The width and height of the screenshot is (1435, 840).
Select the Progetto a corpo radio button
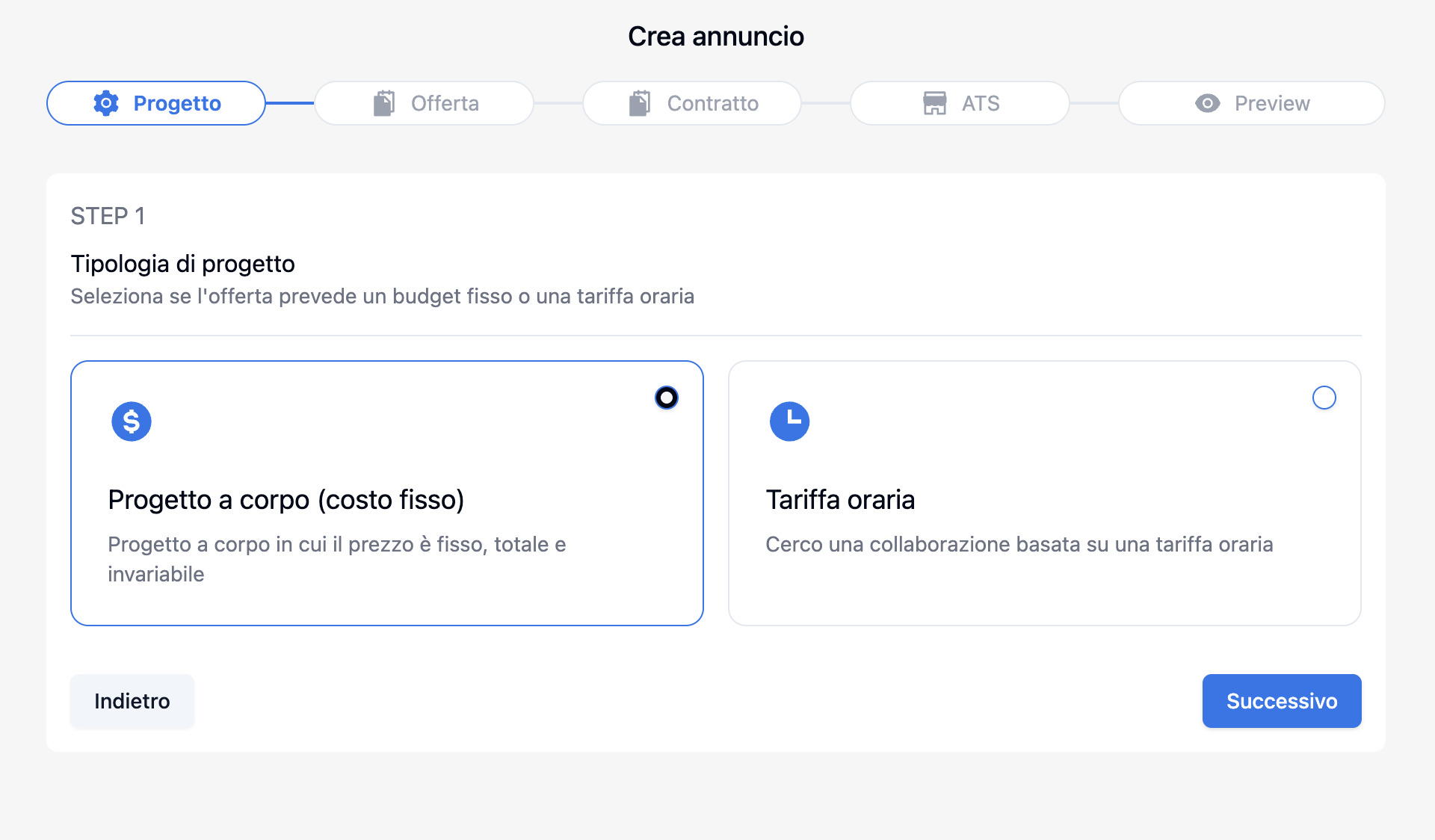coord(666,398)
